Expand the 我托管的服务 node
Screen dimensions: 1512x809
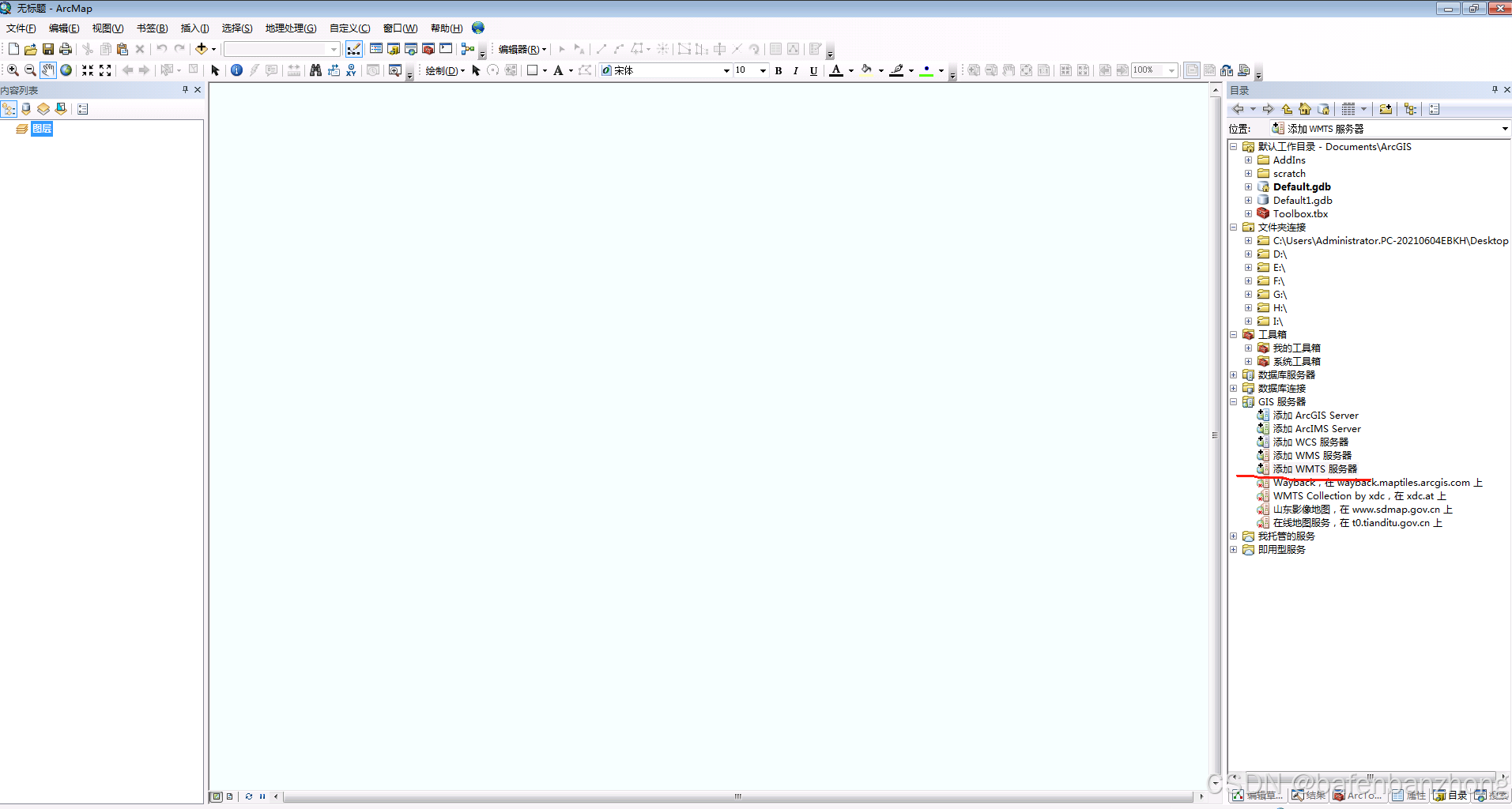(x=1233, y=536)
